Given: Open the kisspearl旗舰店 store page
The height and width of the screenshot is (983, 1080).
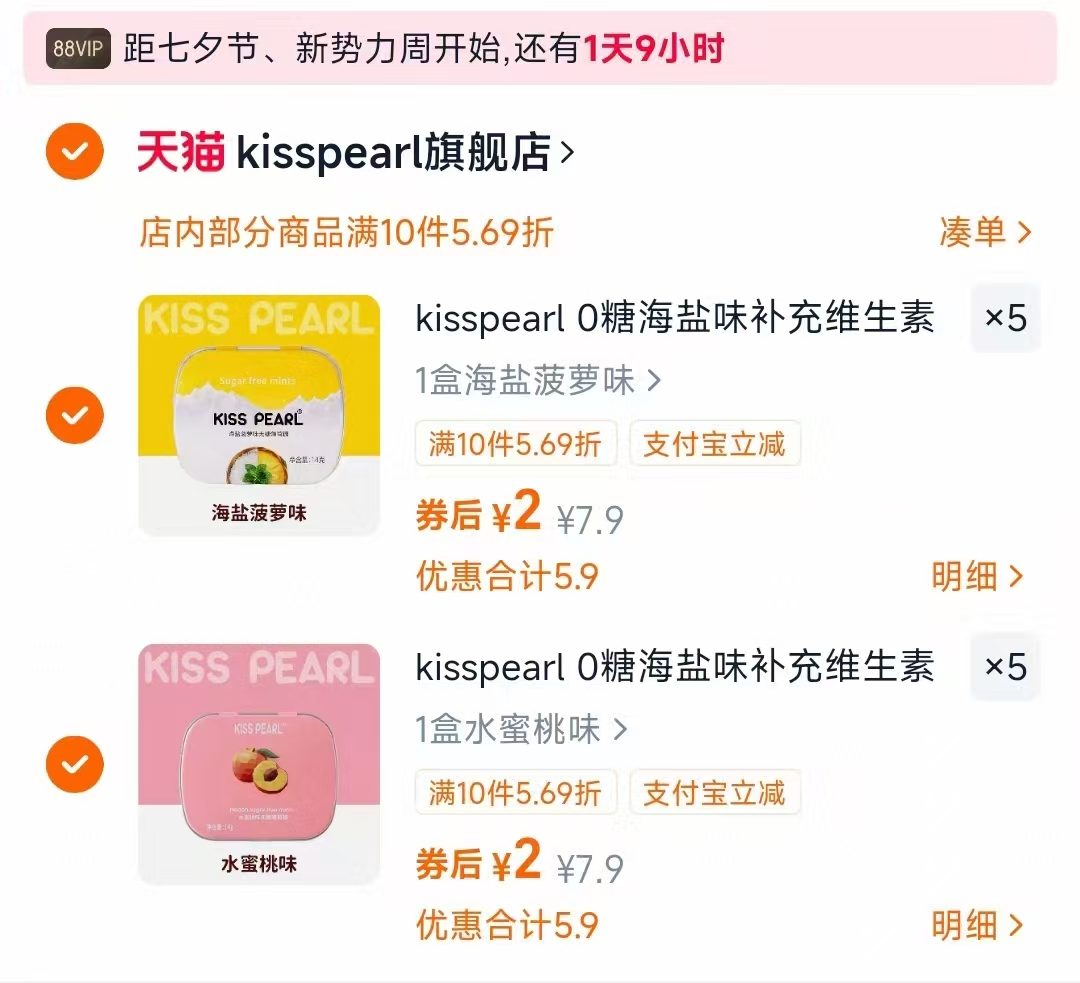Looking at the screenshot, I should pyautogui.click(x=404, y=153).
